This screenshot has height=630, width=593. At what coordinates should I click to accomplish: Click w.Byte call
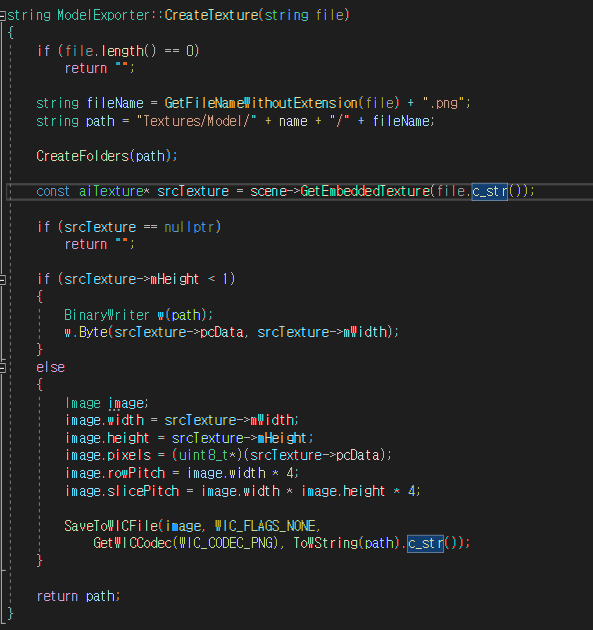[x=86, y=332]
